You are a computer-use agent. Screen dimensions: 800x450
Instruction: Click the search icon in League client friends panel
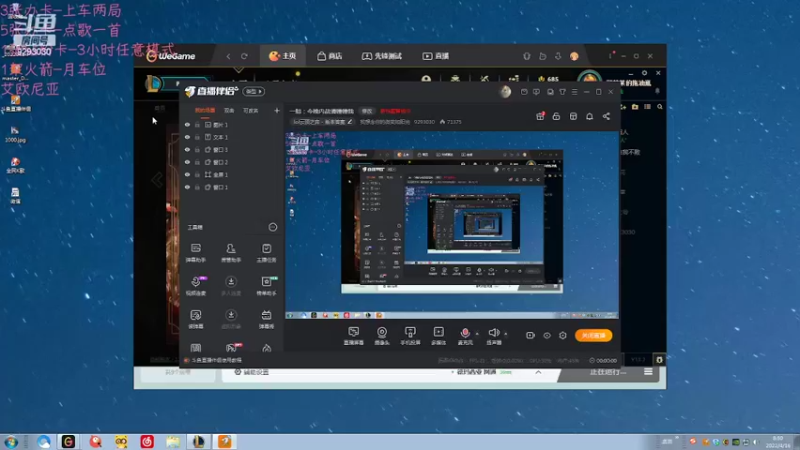[x=660, y=107]
